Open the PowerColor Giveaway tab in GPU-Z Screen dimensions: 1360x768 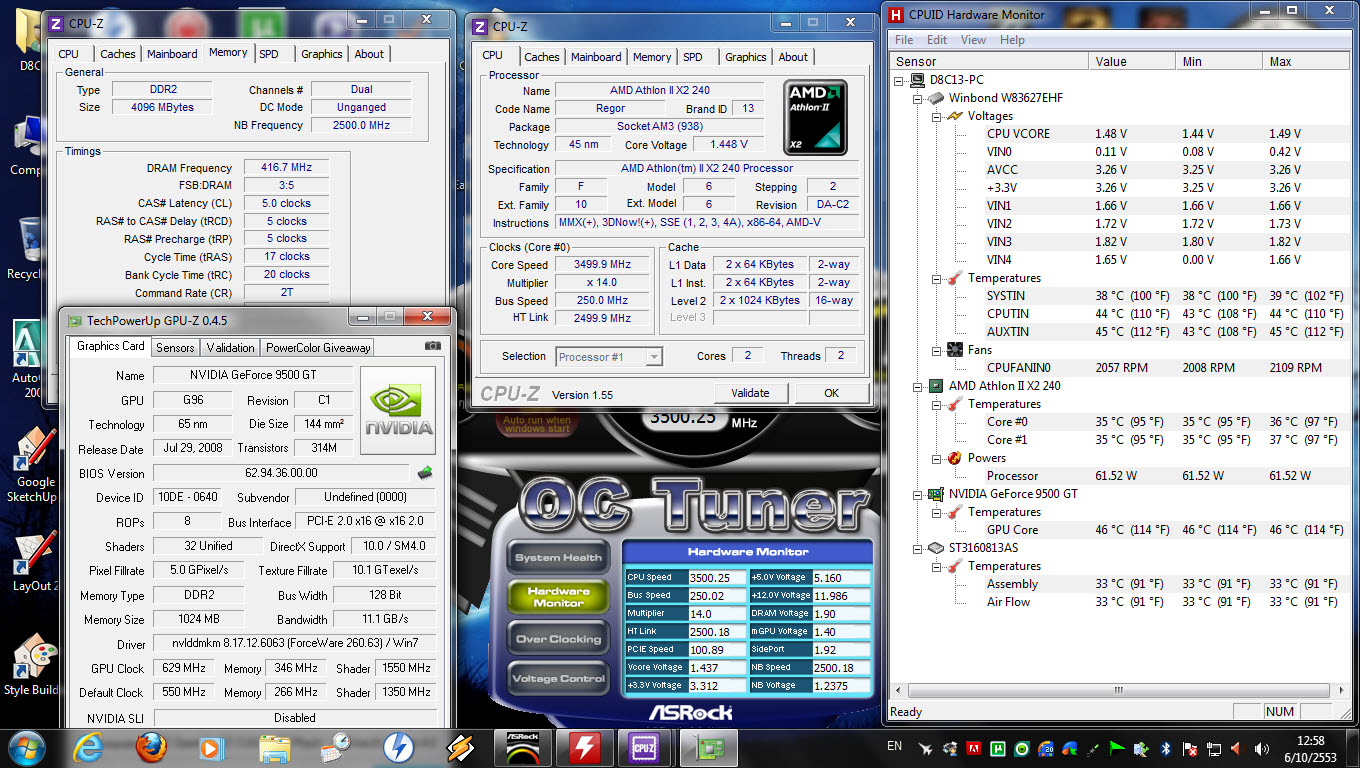pos(317,348)
